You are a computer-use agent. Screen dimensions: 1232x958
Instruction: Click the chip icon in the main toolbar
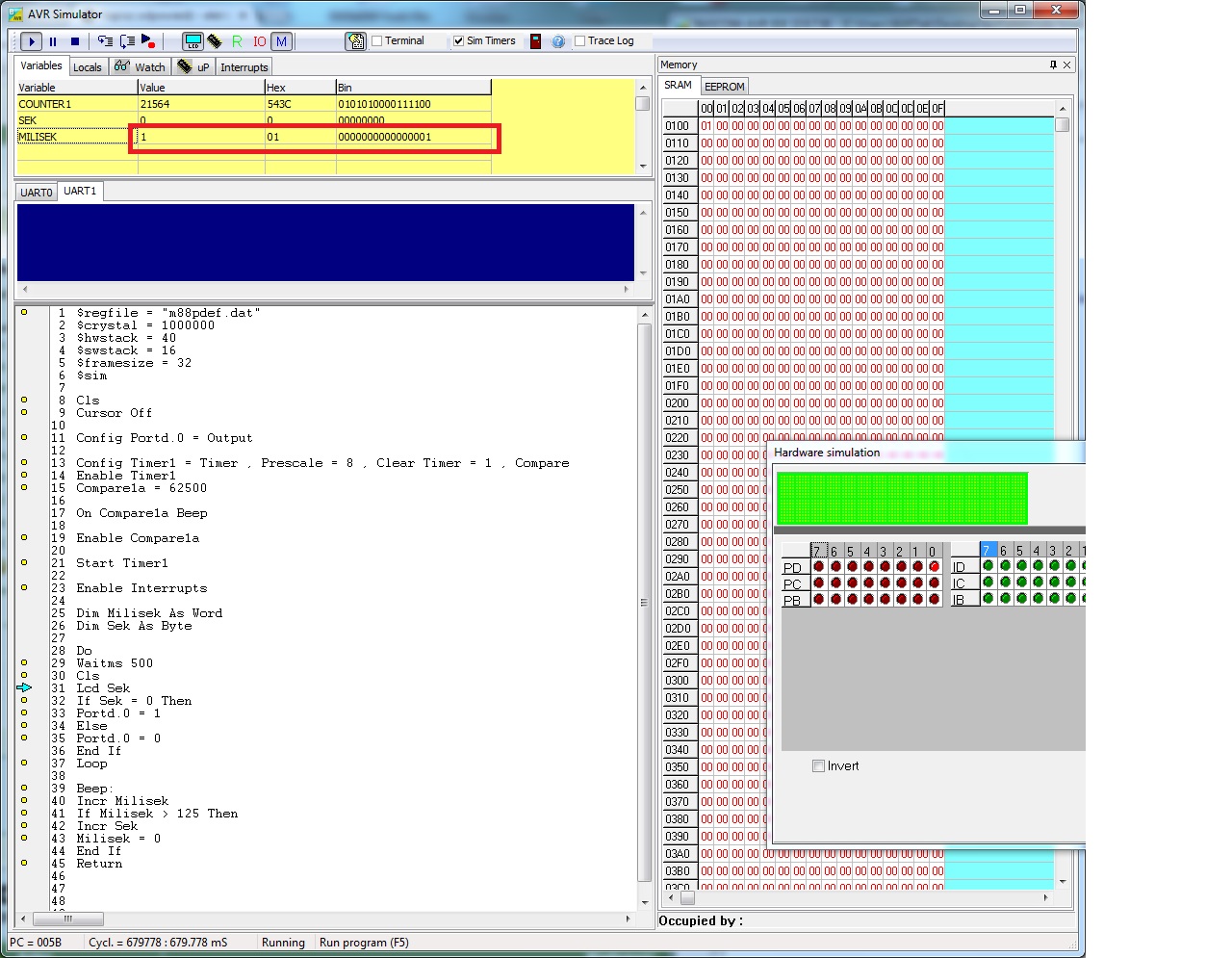coord(215,41)
